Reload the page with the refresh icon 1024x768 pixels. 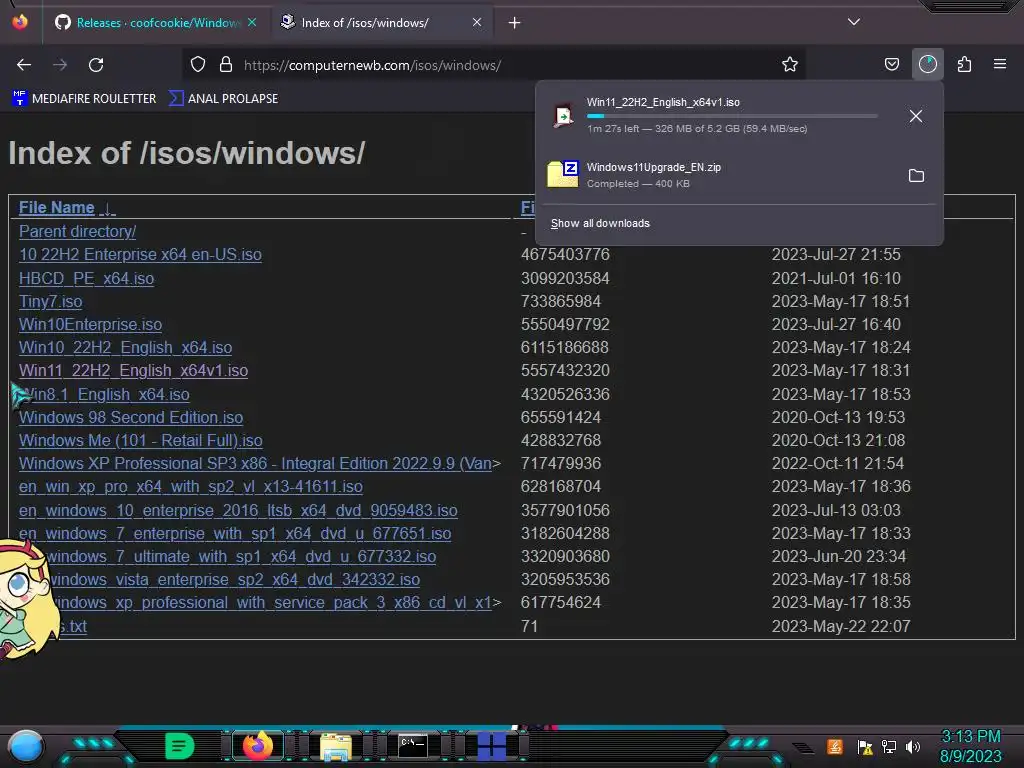pos(96,65)
